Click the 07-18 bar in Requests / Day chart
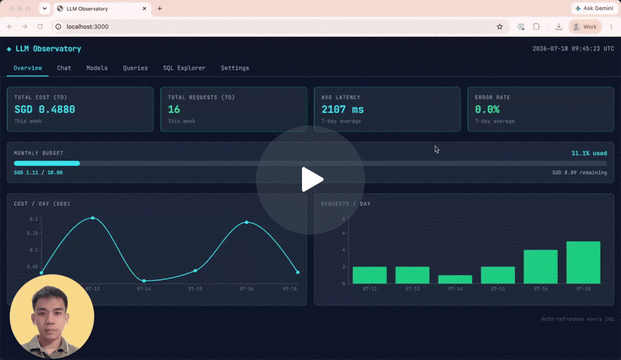621x360 pixels. click(583, 262)
